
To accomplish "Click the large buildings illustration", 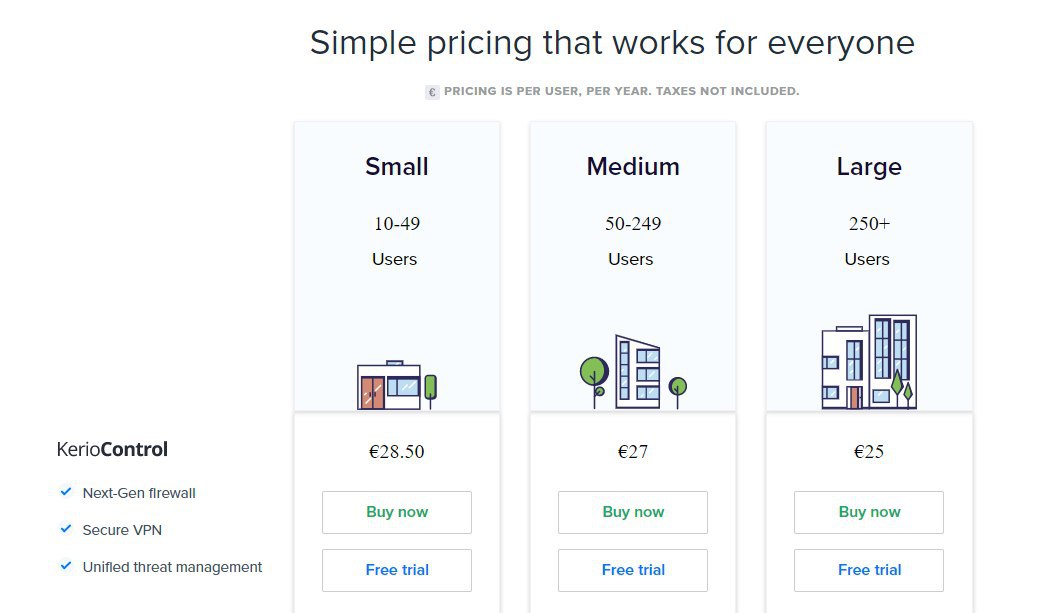I will (x=869, y=362).
